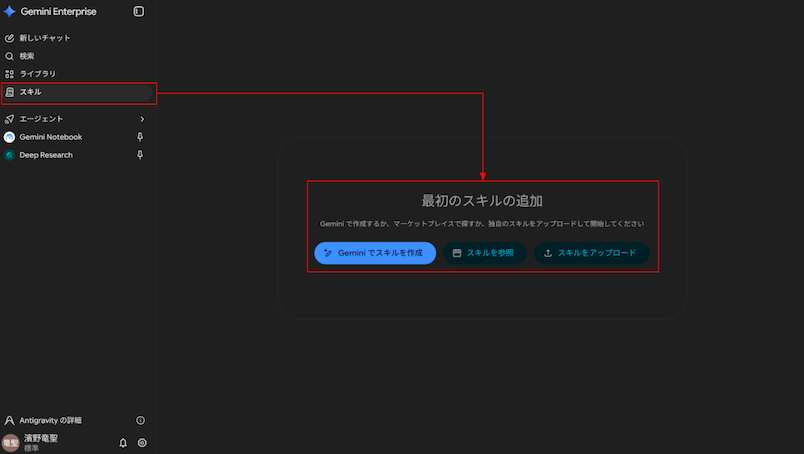This screenshot has height=454, width=804.
Task: Click the user profile avatar
Action: 10,443
